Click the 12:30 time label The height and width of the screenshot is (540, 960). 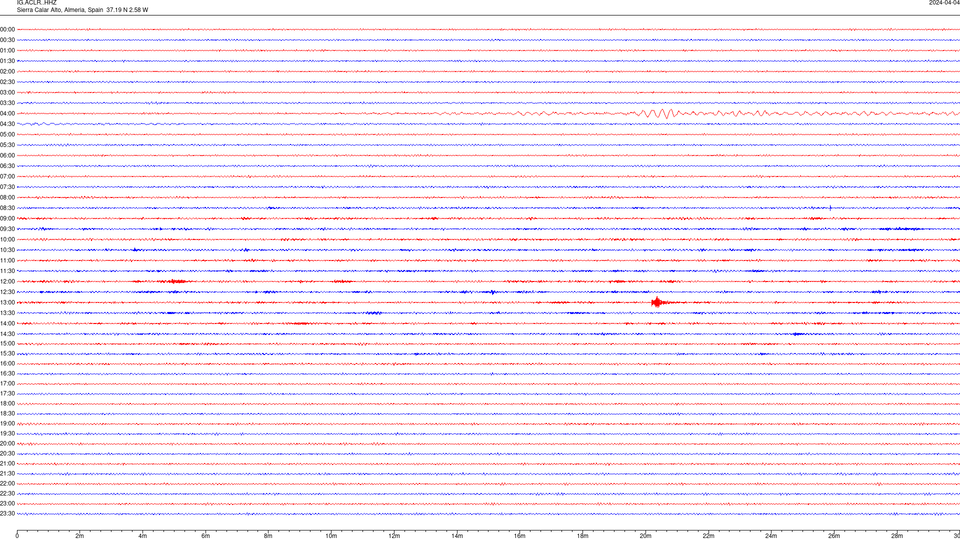(x=7, y=292)
